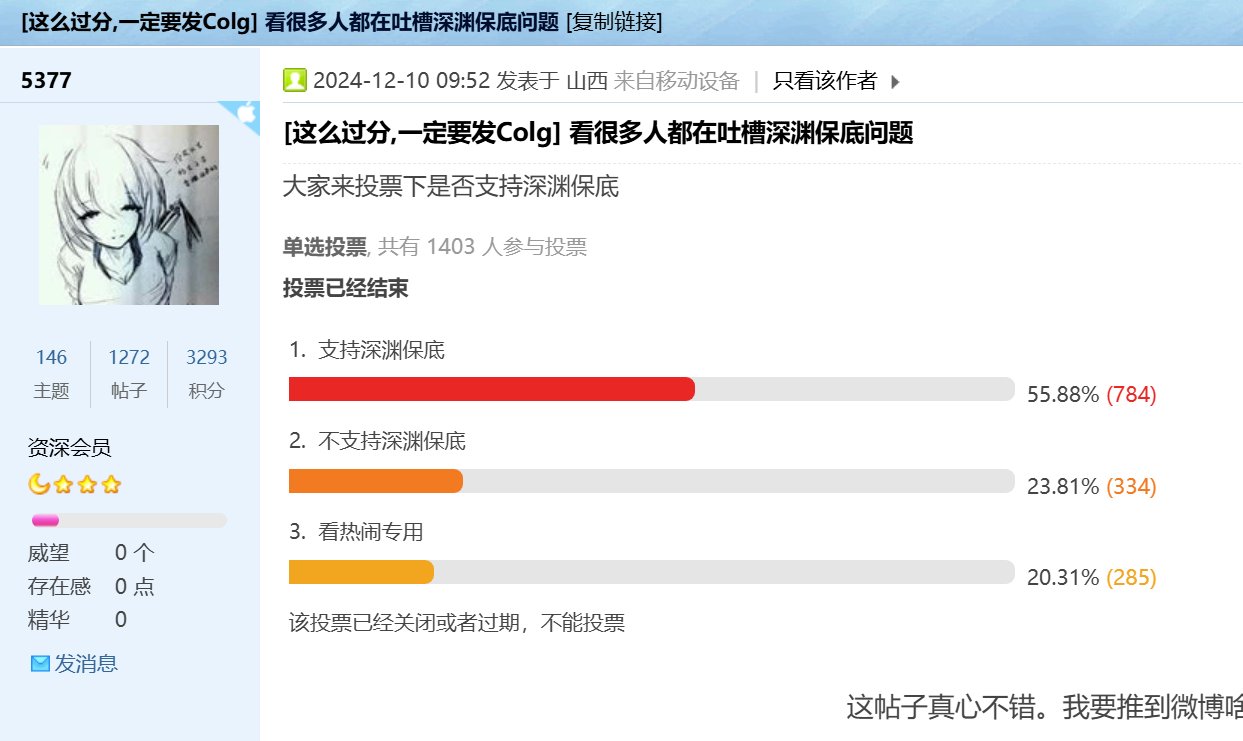Viewport: 1243px width, 741px height.
Task: Click the green user icon beside post date
Action: coord(295,80)
